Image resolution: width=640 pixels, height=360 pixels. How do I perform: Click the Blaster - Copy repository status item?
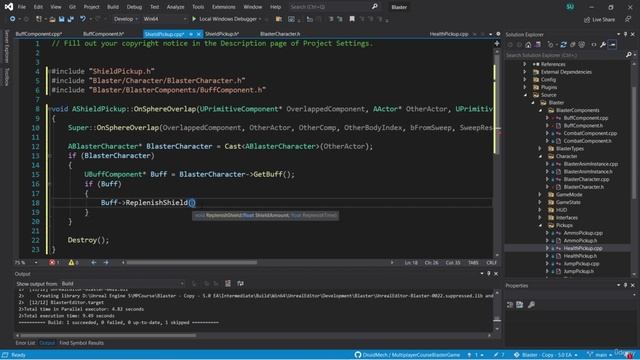click(x=546, y=355)
